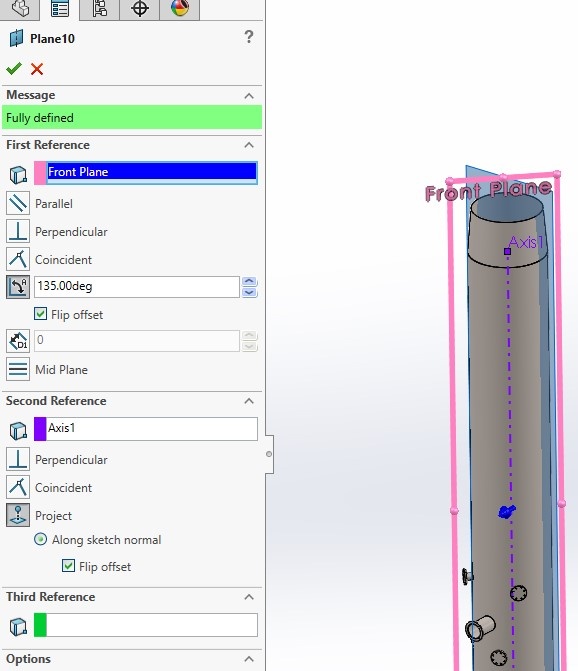Select Along sketch normal radio button
Viewport: 578px width, 671px height.
point(41,539)
